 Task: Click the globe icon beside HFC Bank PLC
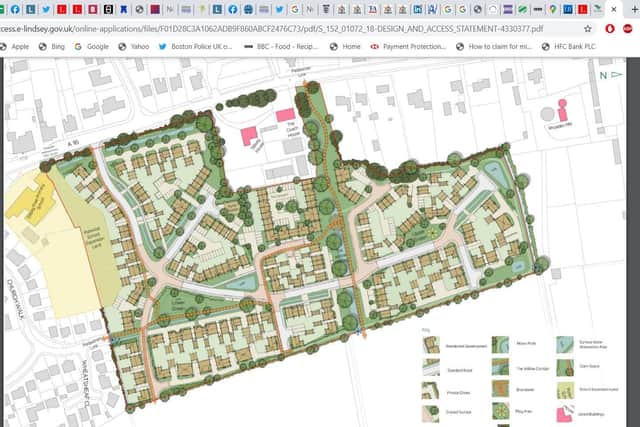pyautogui.click(x=546, y=47)
